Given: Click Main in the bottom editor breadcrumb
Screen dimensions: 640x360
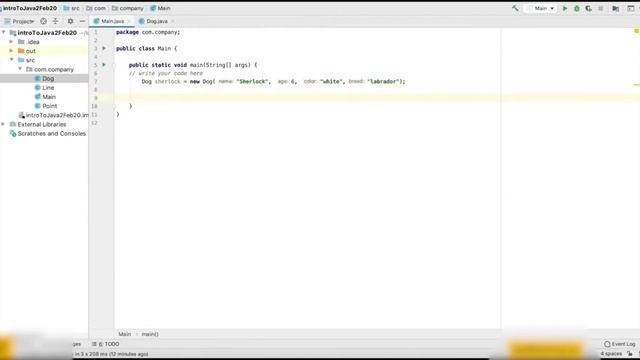Looking at the screenshot, I should tap(124, 334).
